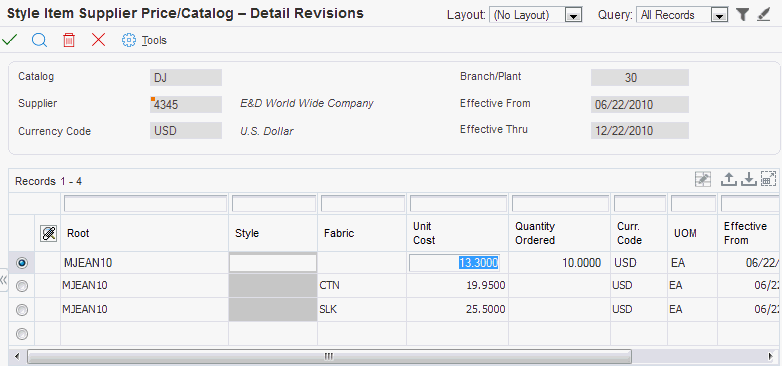The image size is (782, 366).
Task: Select the empty fourth row radio button
Action: [x=22, y=334]
